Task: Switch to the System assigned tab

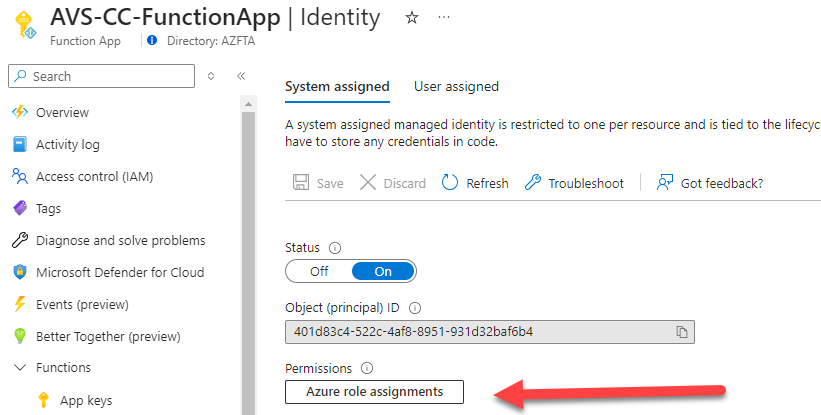Action: click(337, 86)
